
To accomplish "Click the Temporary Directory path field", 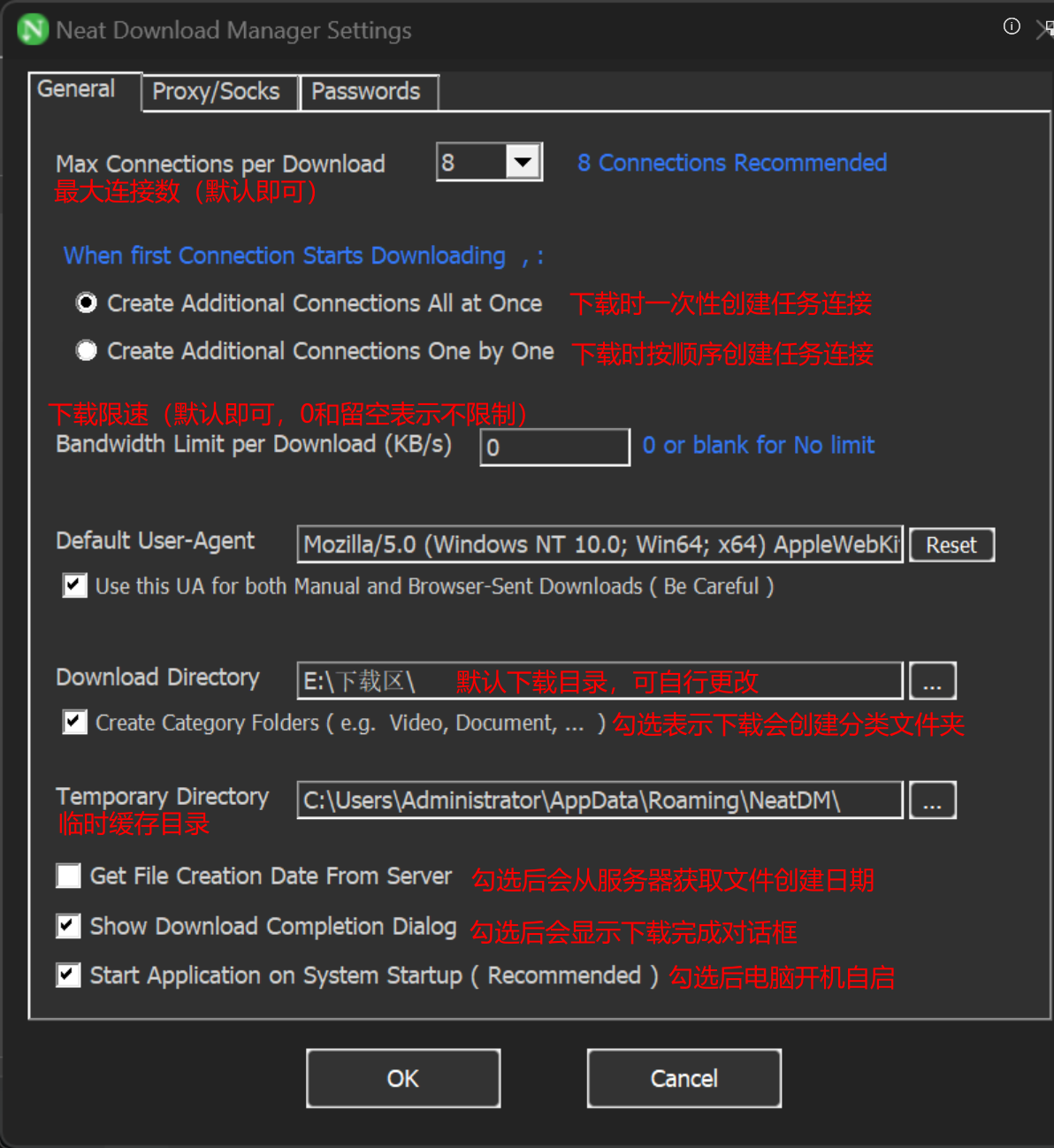I will click(x=600, y=800).
